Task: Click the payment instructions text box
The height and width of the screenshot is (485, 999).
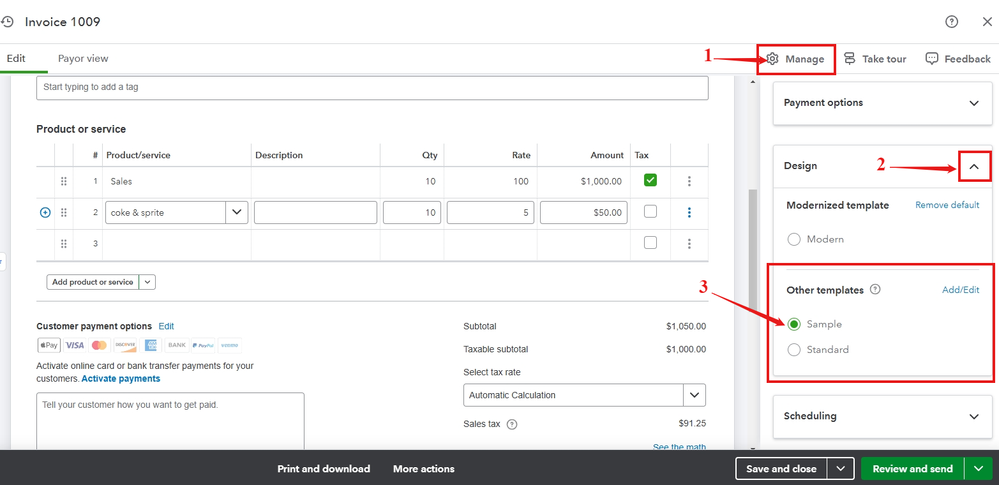Action: coord(170,421)
